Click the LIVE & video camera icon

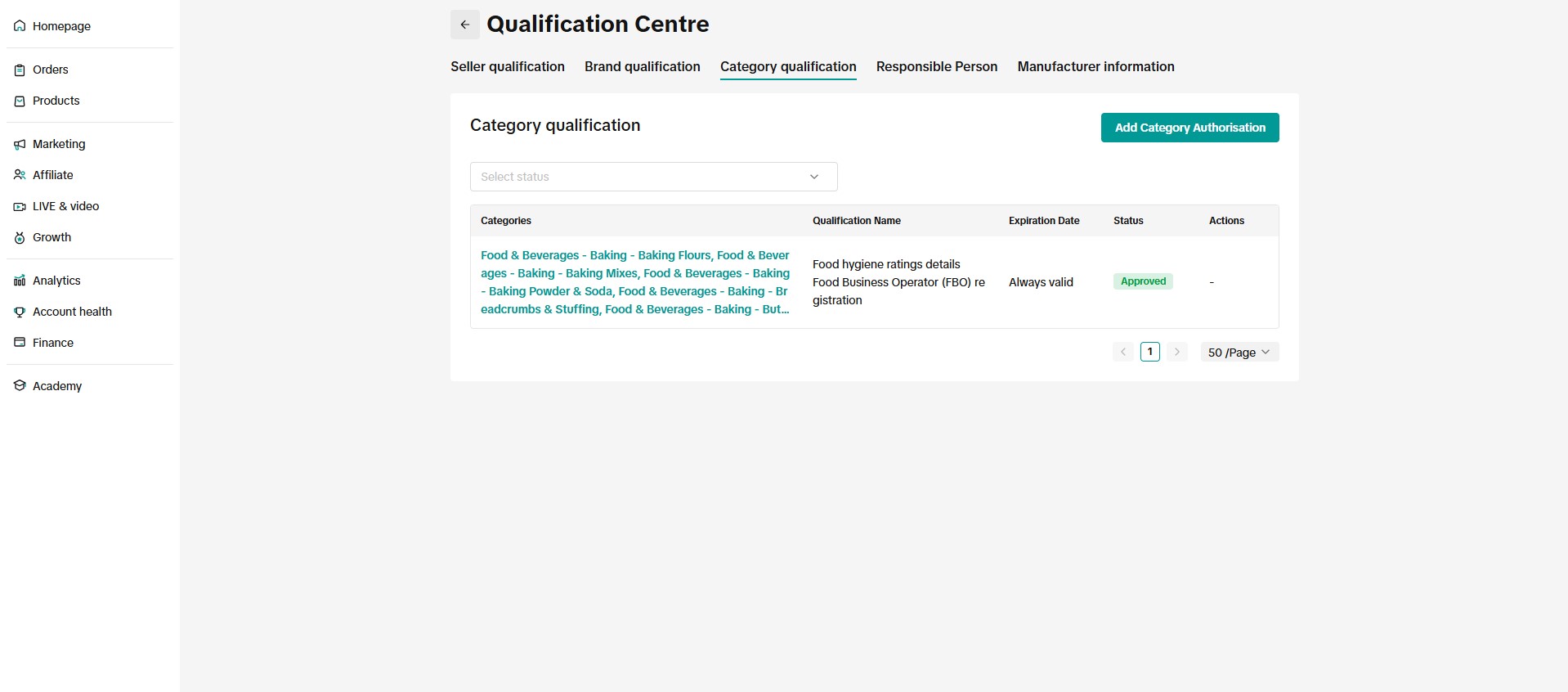20,207
